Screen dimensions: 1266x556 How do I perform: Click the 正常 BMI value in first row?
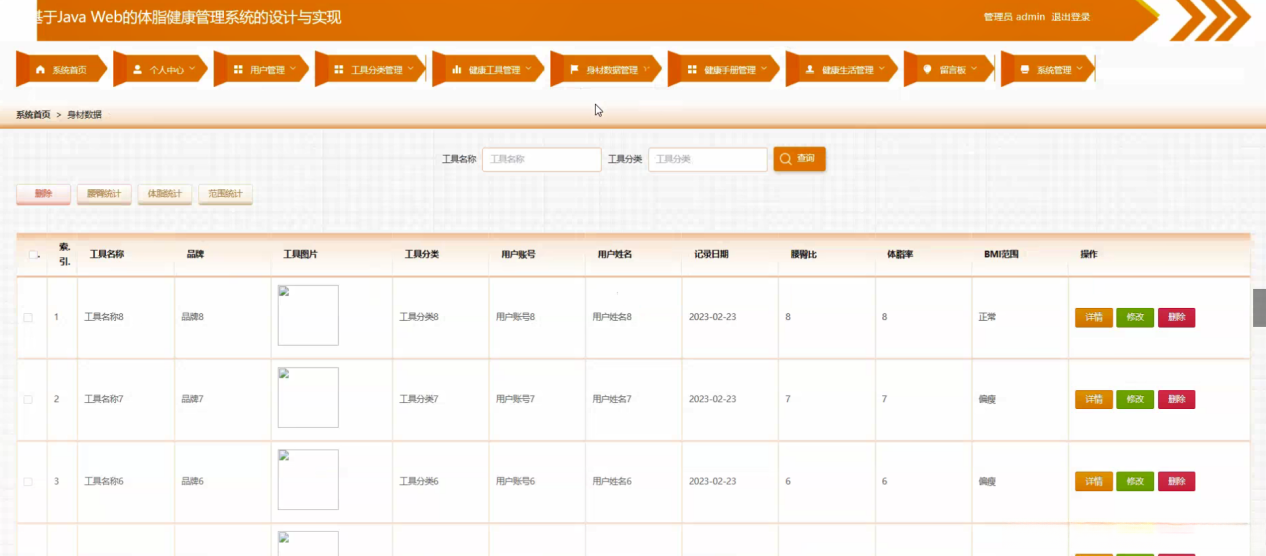[x=987, y=317]
